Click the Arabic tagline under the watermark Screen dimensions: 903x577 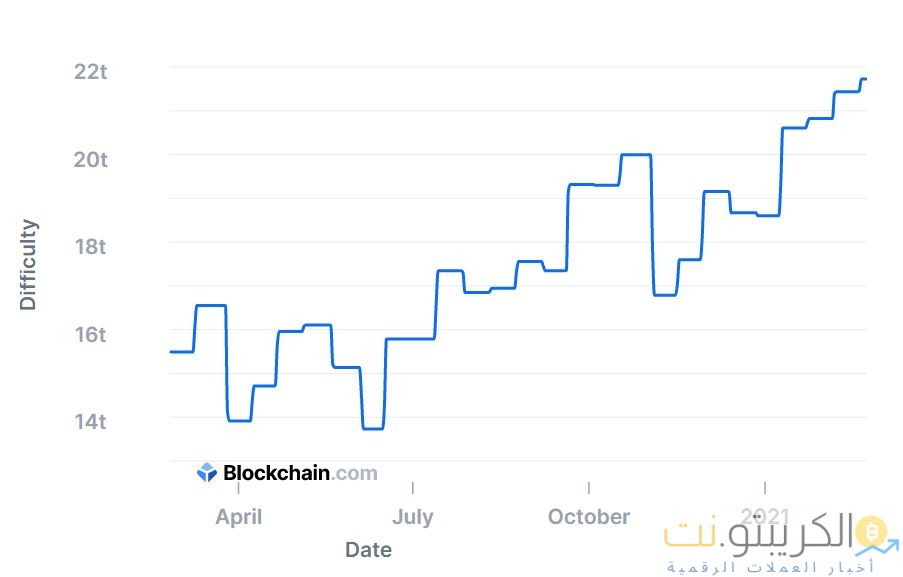pos(770,567)
